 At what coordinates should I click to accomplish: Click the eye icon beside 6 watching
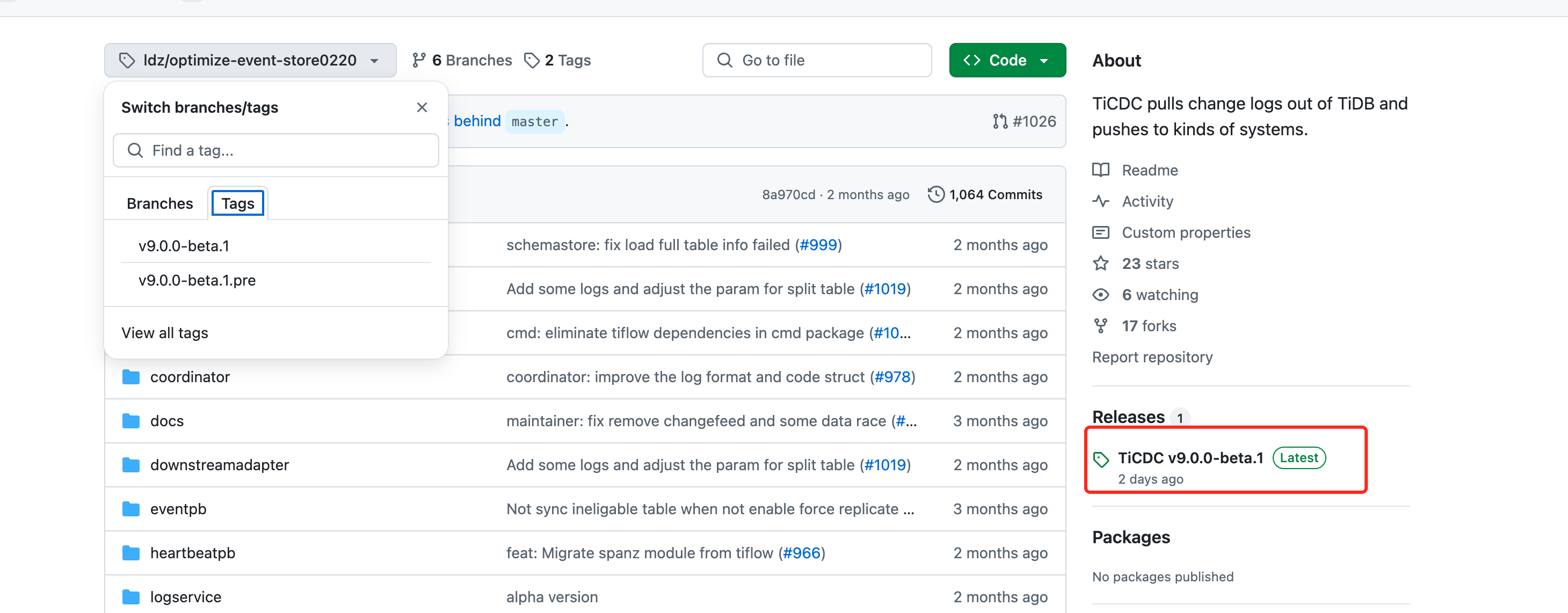(x=1100, y=295)
